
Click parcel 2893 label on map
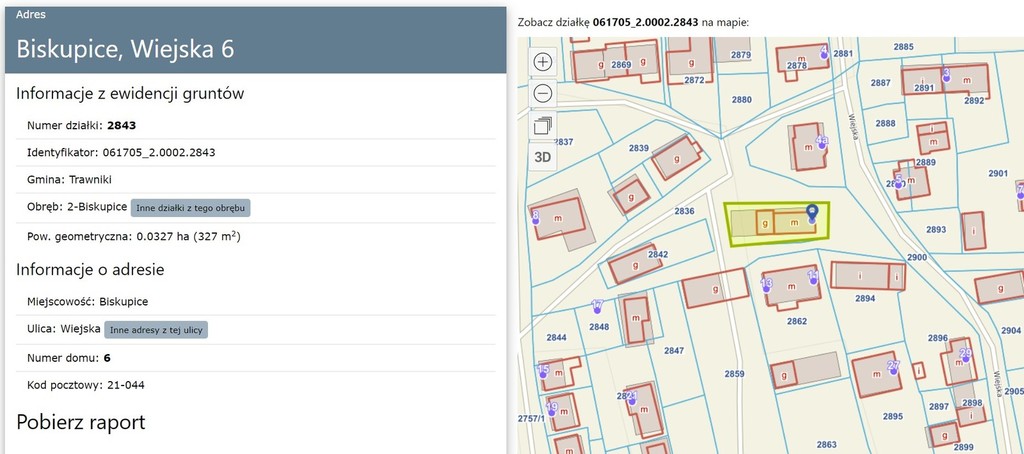pos(935,230)
